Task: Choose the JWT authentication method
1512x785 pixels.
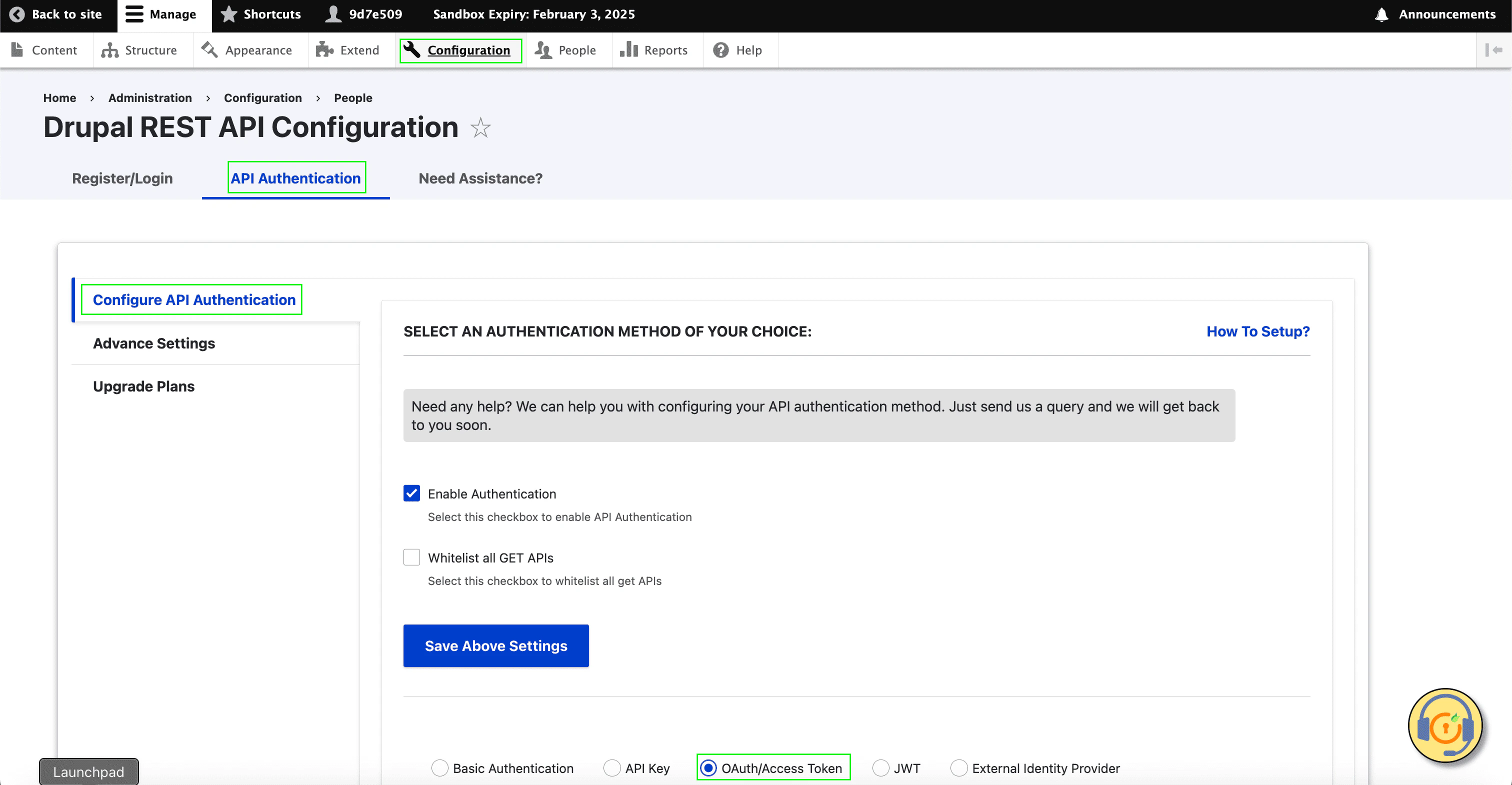Action: click(880, 768)
